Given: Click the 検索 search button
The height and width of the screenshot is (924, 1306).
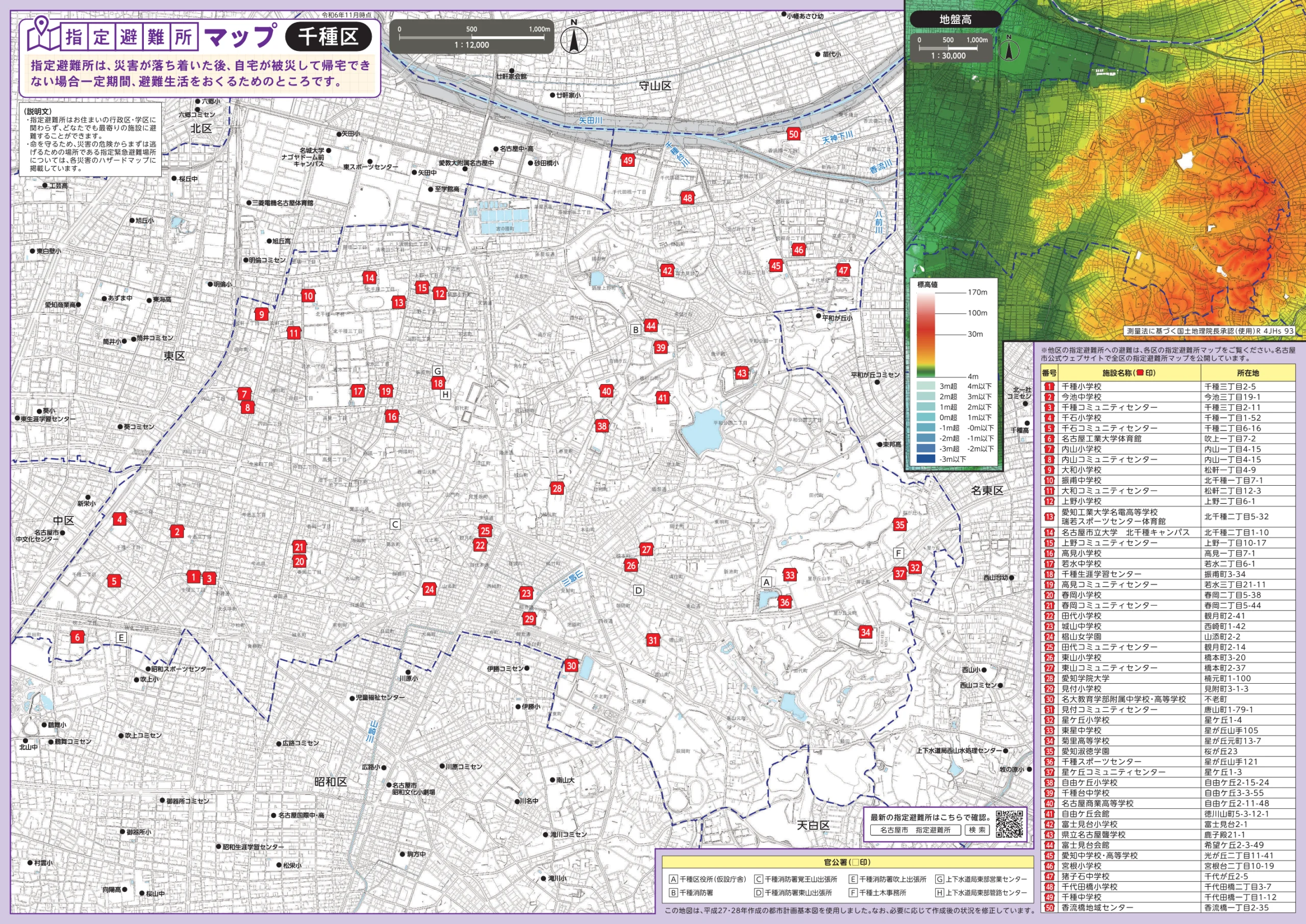Looking at the screenshot, I should click(977, 830).
